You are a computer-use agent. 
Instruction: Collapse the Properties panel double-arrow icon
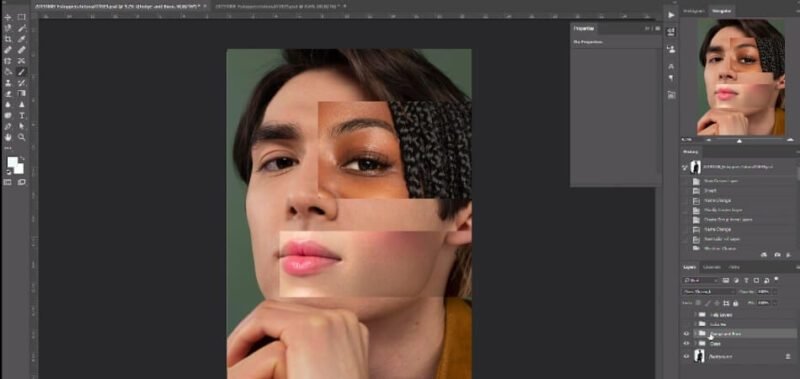point(647,29)
